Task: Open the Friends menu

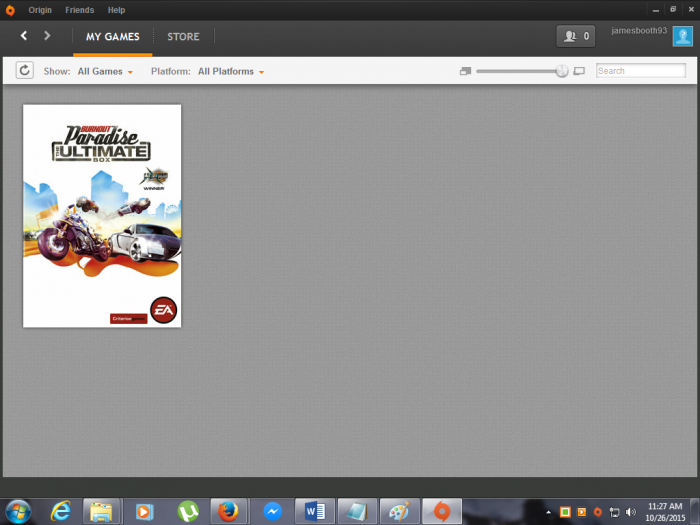Action: 79,10
